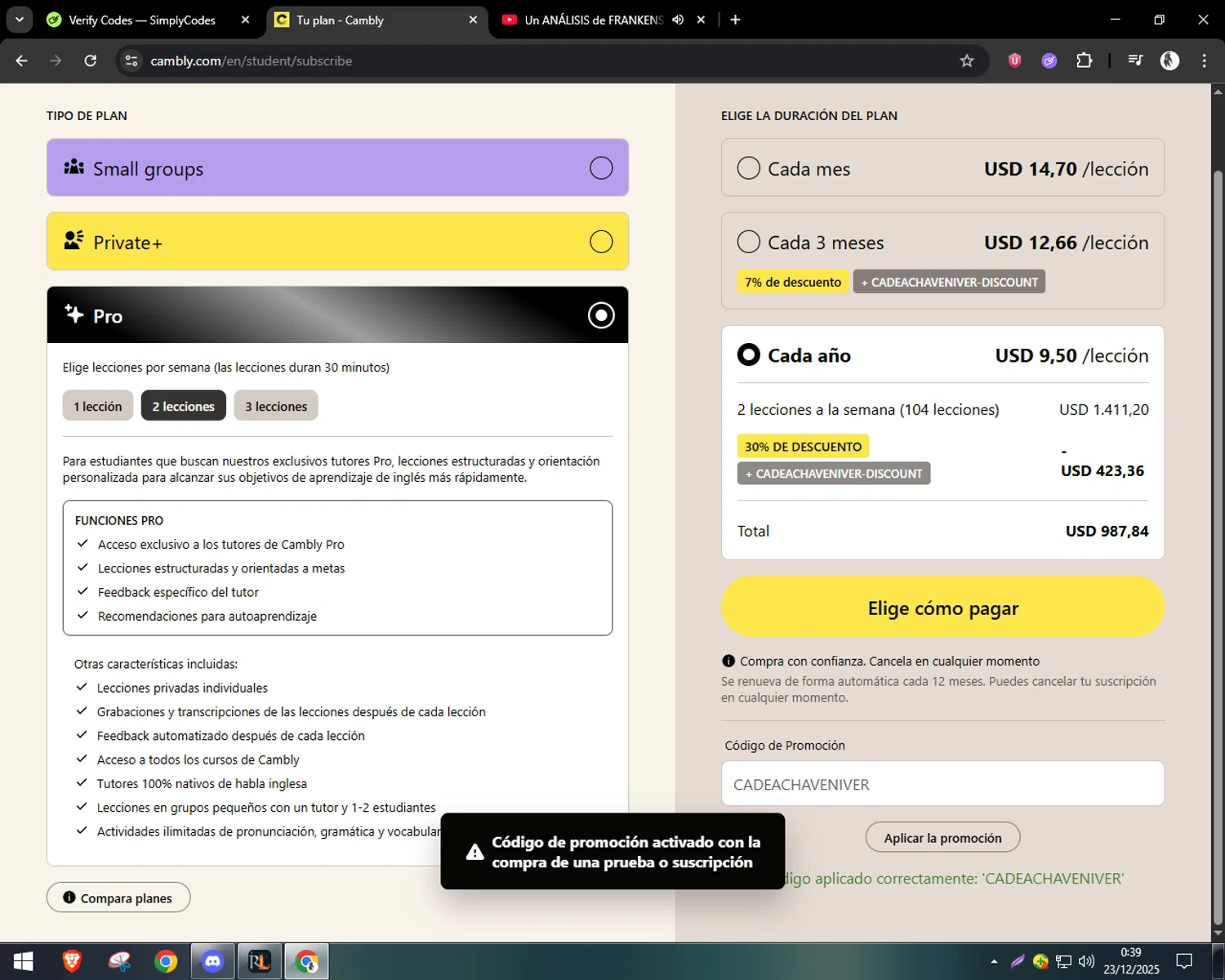Switch to the Un ANÁLISIS de FRANKENSTEIN tab
Screen dimensions: 1225x980
pyautogui.click(x=594, y=20)
